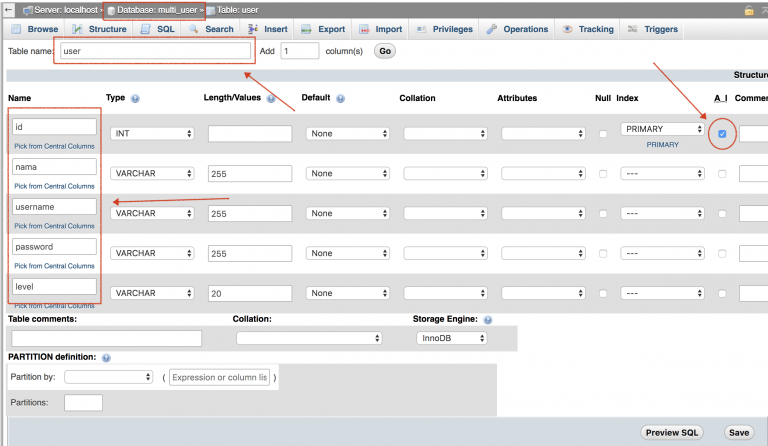The width and height of the screenshot is (768, 446).
Task: Check the Null checkbox for id column
Action: [x=603, y=134]
